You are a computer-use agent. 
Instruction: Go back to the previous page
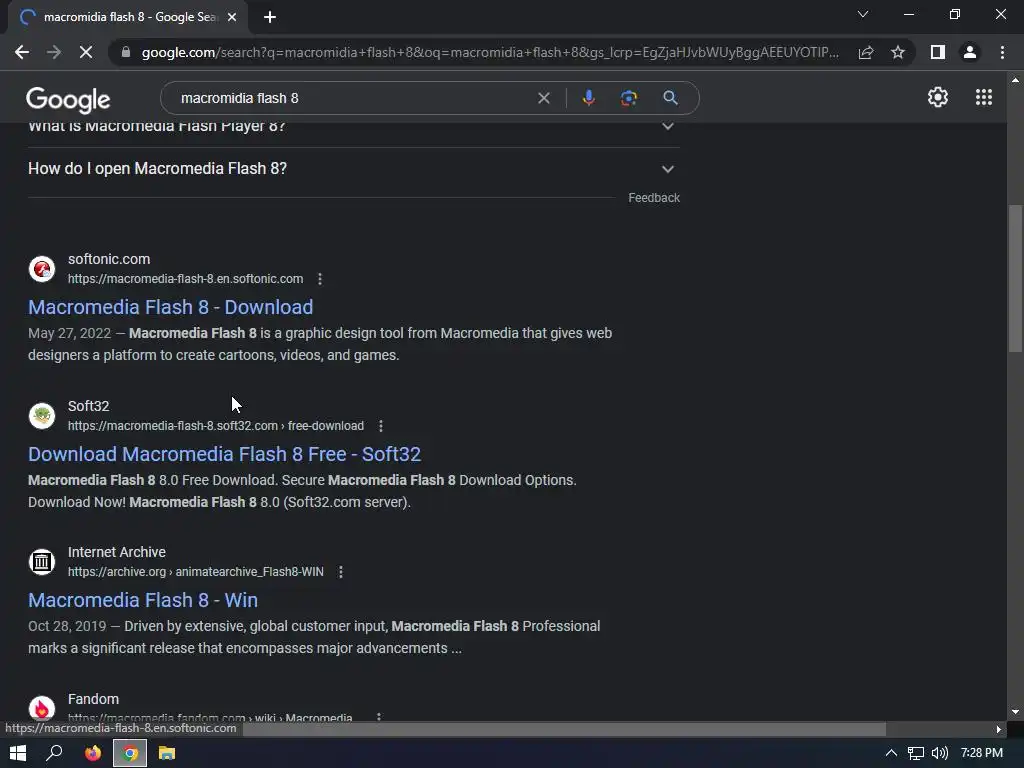pos(22,52)
